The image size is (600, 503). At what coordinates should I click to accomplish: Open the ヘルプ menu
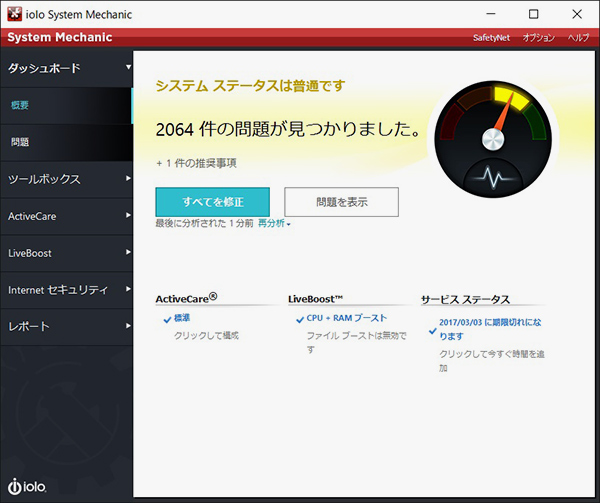(578, 37)
